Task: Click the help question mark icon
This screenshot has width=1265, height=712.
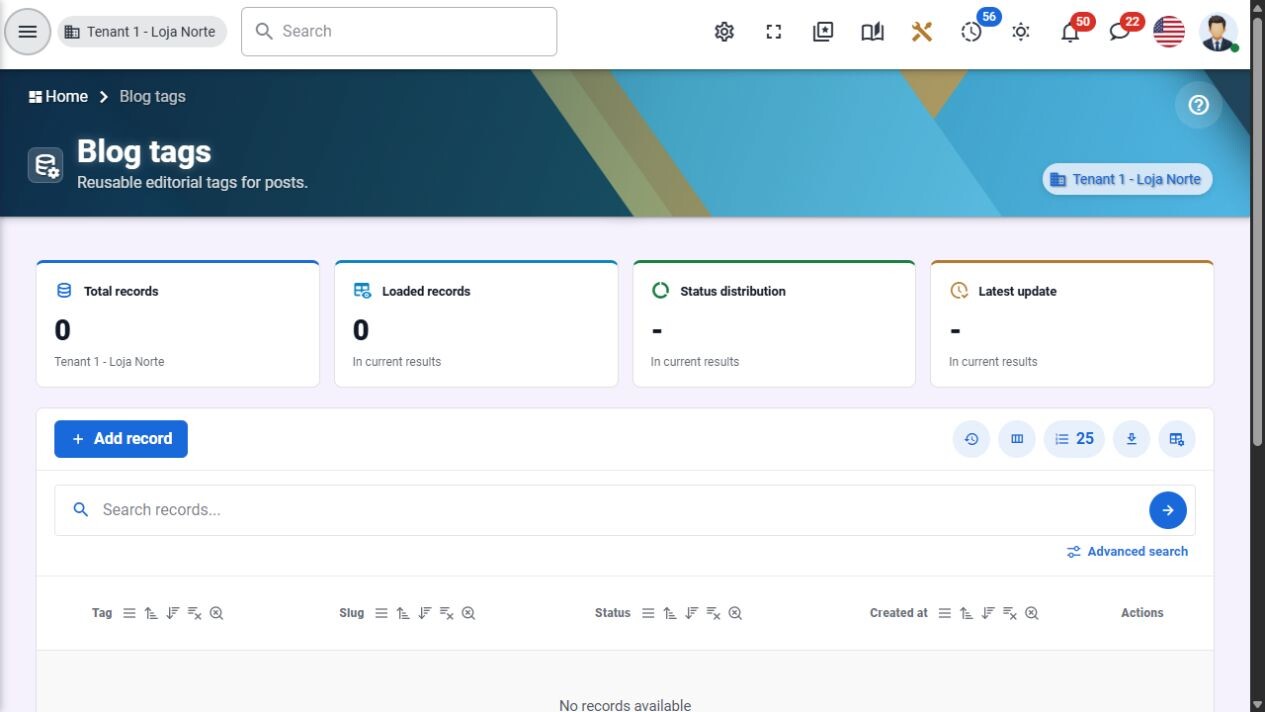Action: click(1198, 105)
